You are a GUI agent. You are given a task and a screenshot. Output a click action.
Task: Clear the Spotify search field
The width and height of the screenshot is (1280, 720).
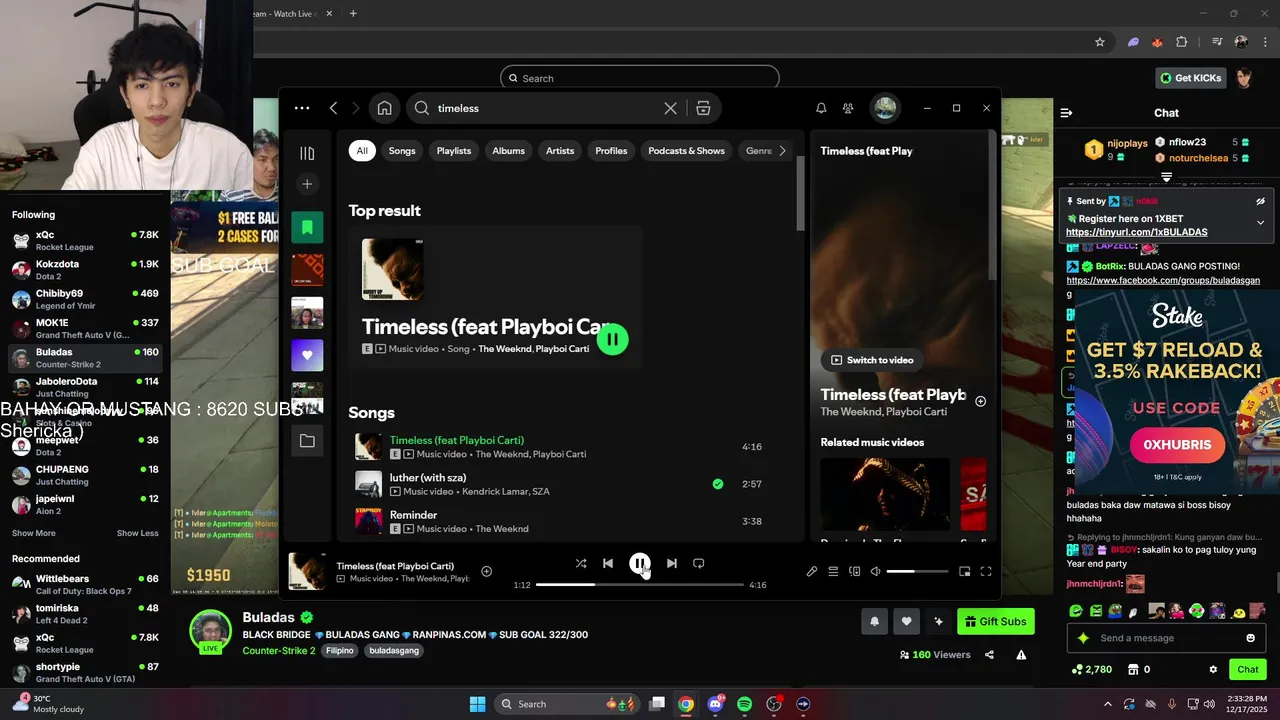click(x=670, y=108)
